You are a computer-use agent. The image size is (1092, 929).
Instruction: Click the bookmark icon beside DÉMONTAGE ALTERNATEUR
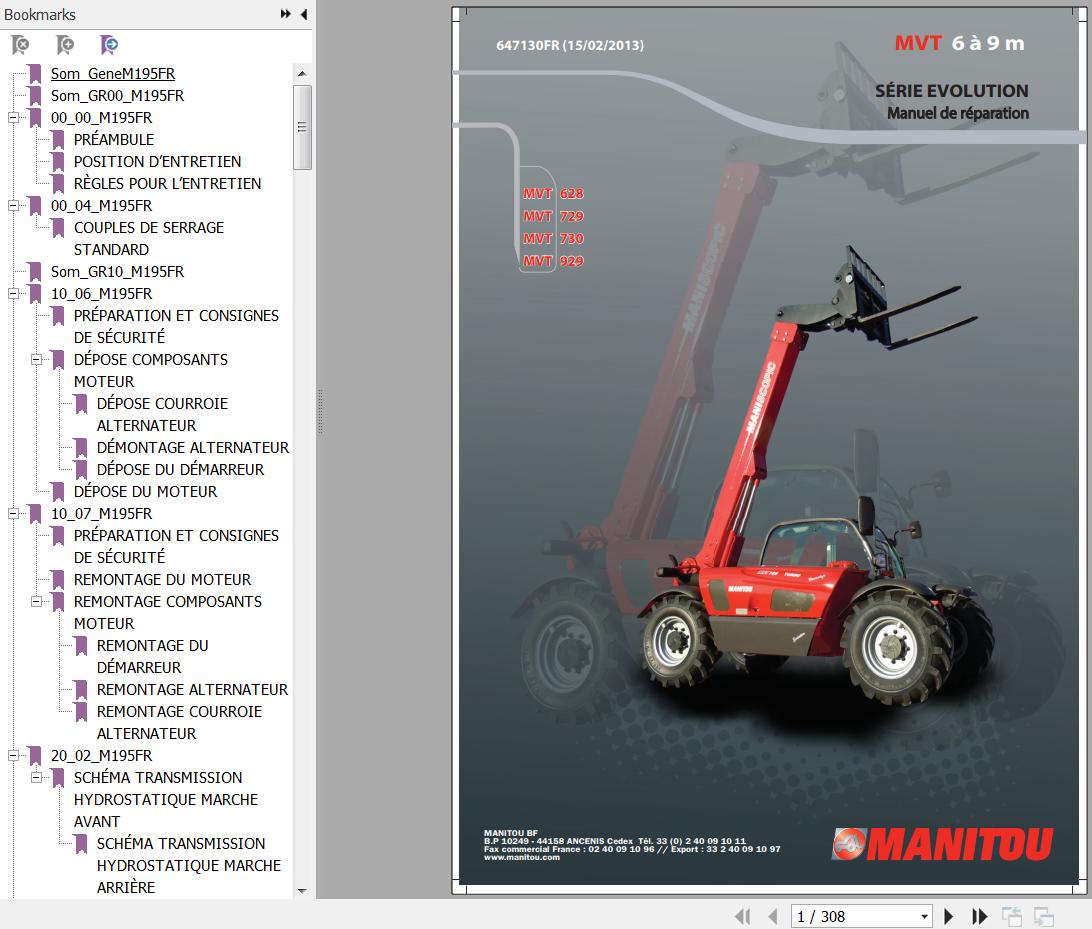click(x=81, y=448)
